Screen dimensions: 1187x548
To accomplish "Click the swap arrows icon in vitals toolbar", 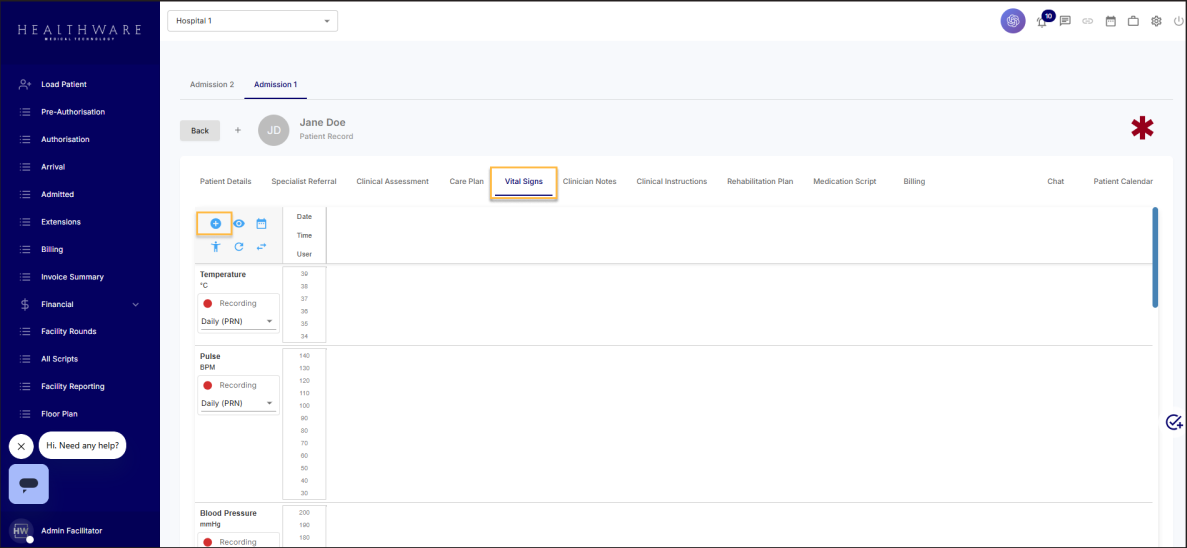I will click(x=262, y=246).
